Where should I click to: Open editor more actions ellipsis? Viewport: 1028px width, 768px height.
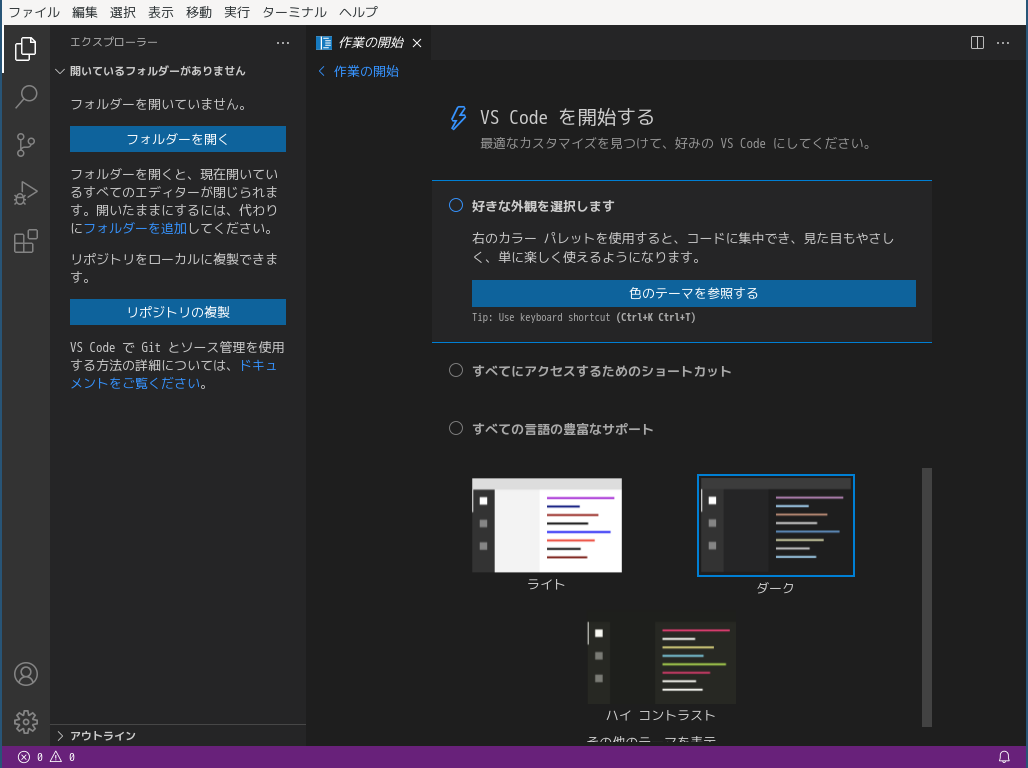click(x=1003, y=43)
